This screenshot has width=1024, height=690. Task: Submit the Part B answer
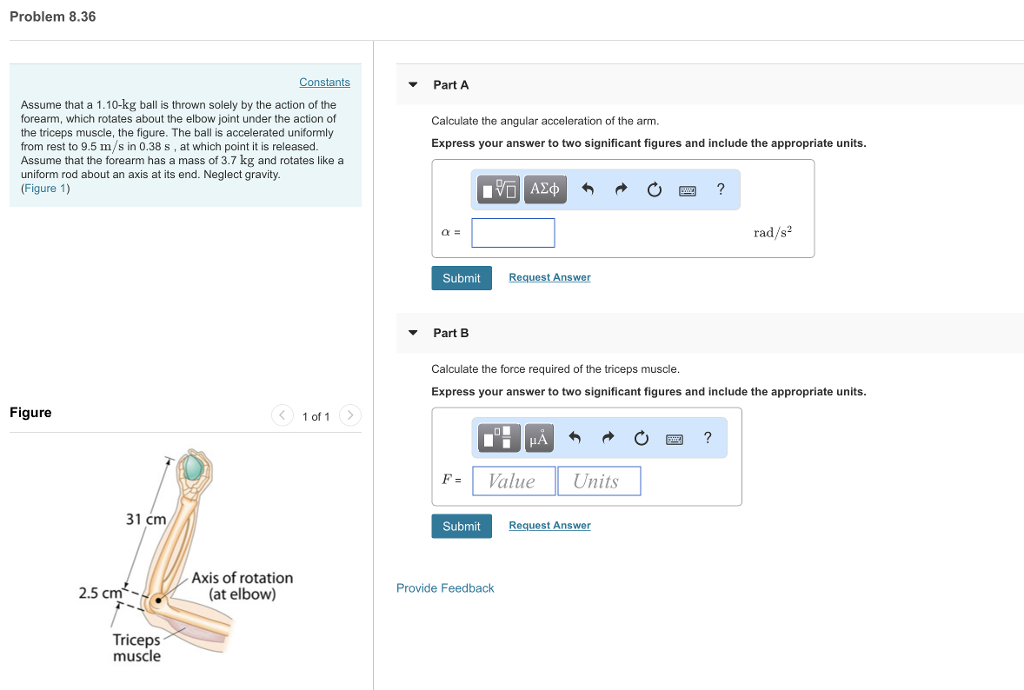[x=461, y=525]
